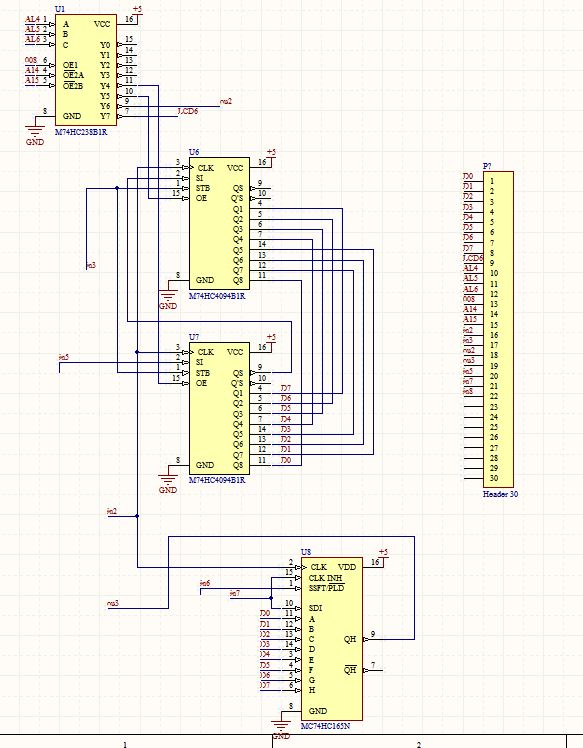
Task: Click header pin number 15
Action: point(494,325)
